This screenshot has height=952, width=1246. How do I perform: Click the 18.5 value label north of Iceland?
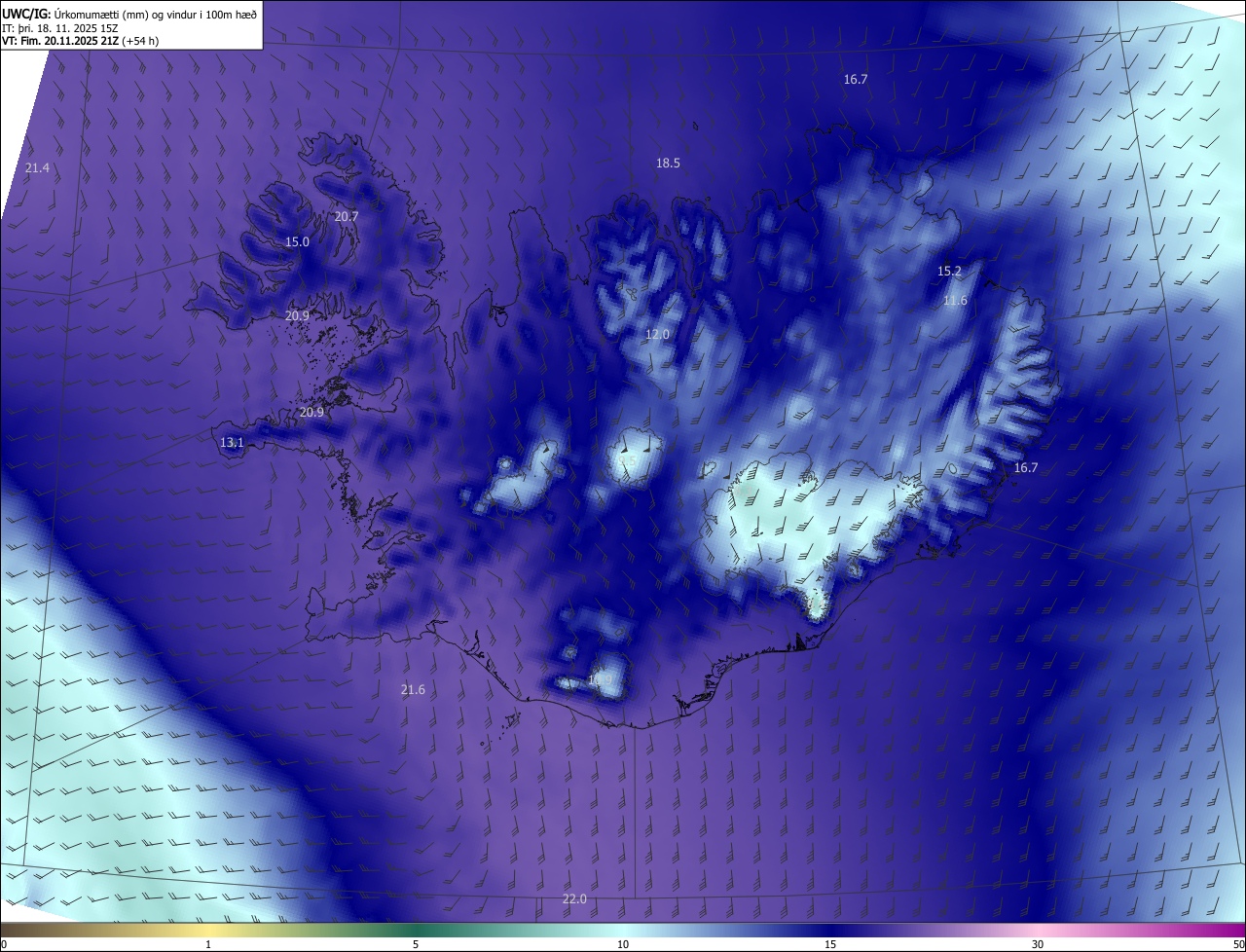click(668, 164)
